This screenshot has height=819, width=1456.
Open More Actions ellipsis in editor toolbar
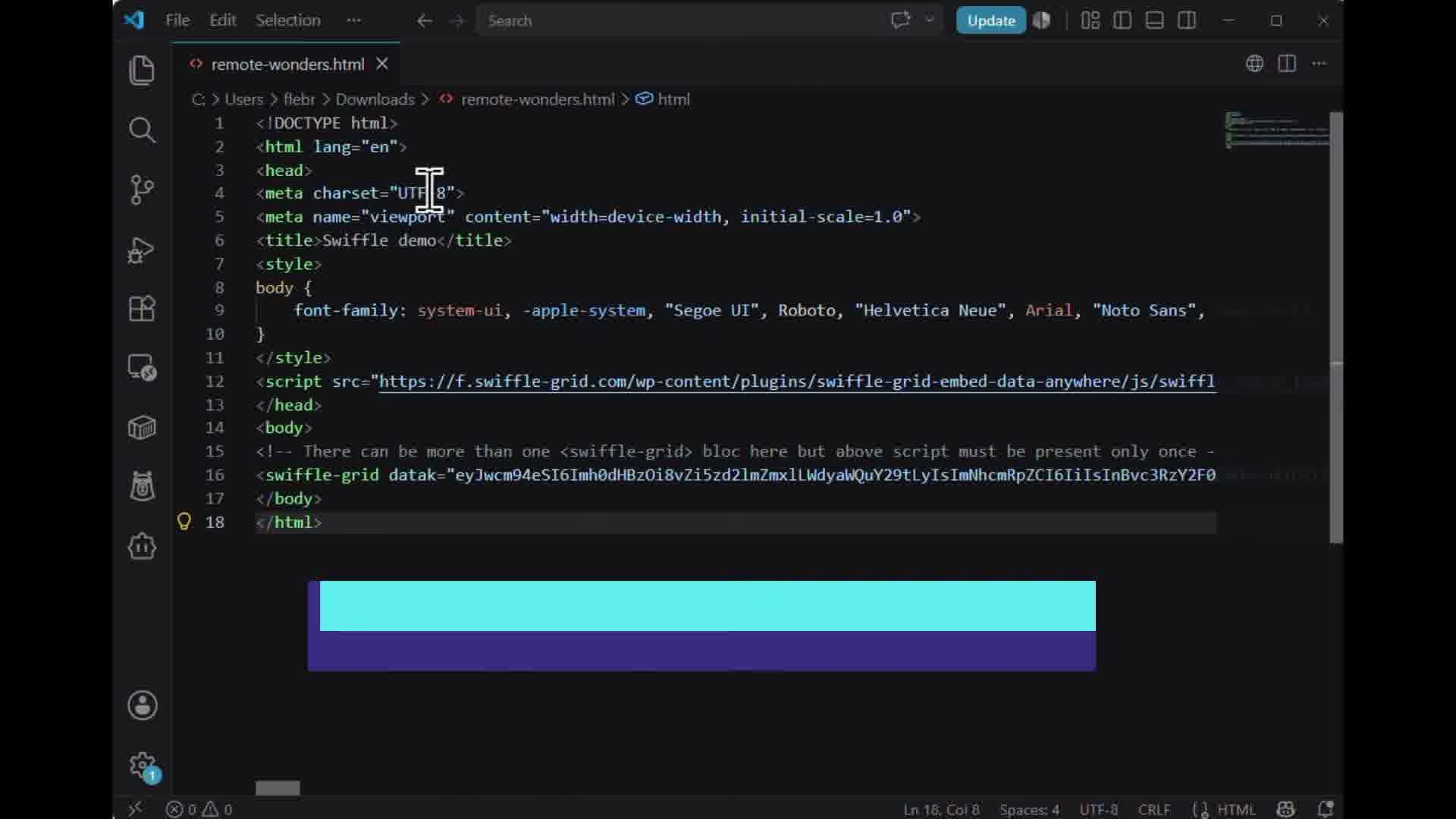coord(1319,64)
